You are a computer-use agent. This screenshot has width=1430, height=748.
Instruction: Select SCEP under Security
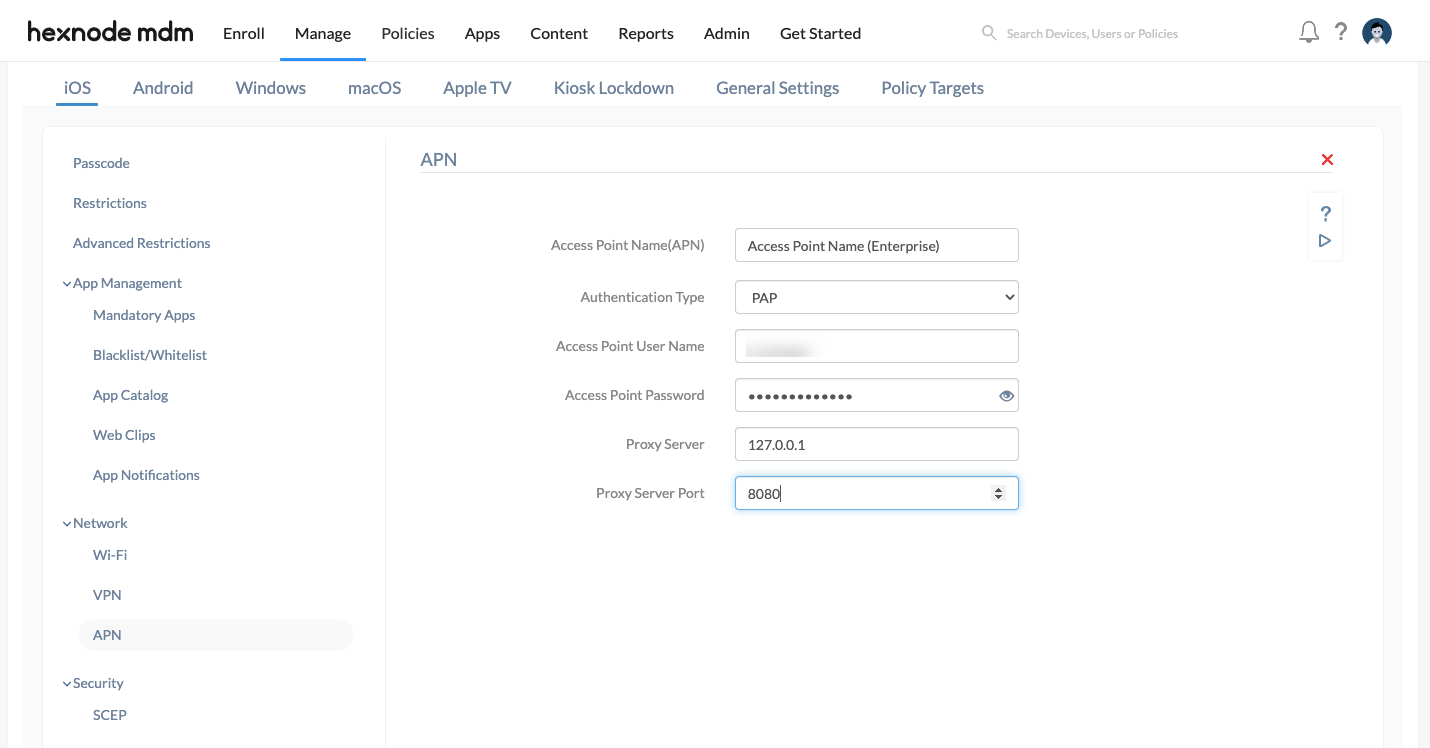point(110,715)
